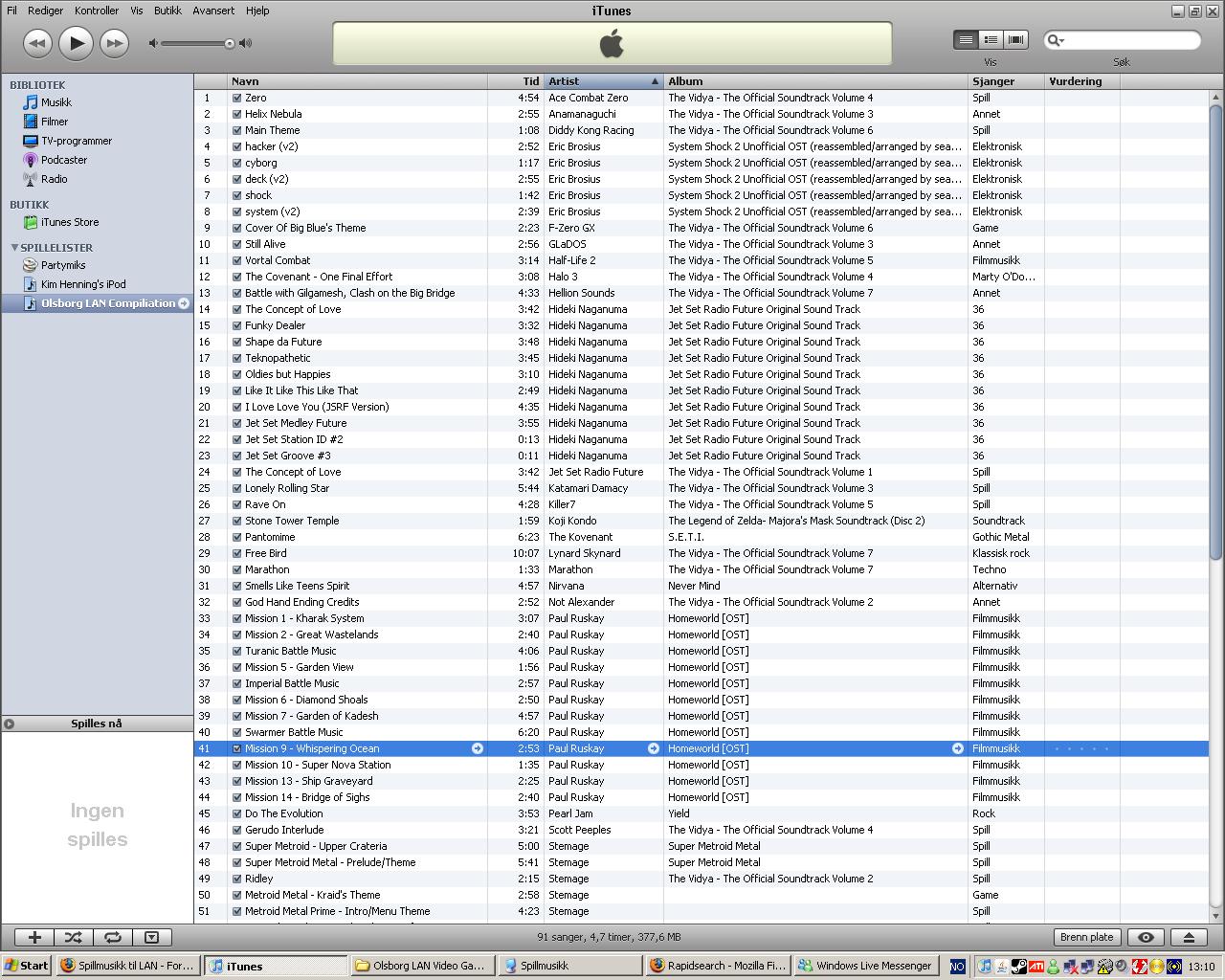The image size is (1225, 980).
Task: Switch to Rapidsearch Mozilla Firefox taskbar item
Action: click(718, 966)
